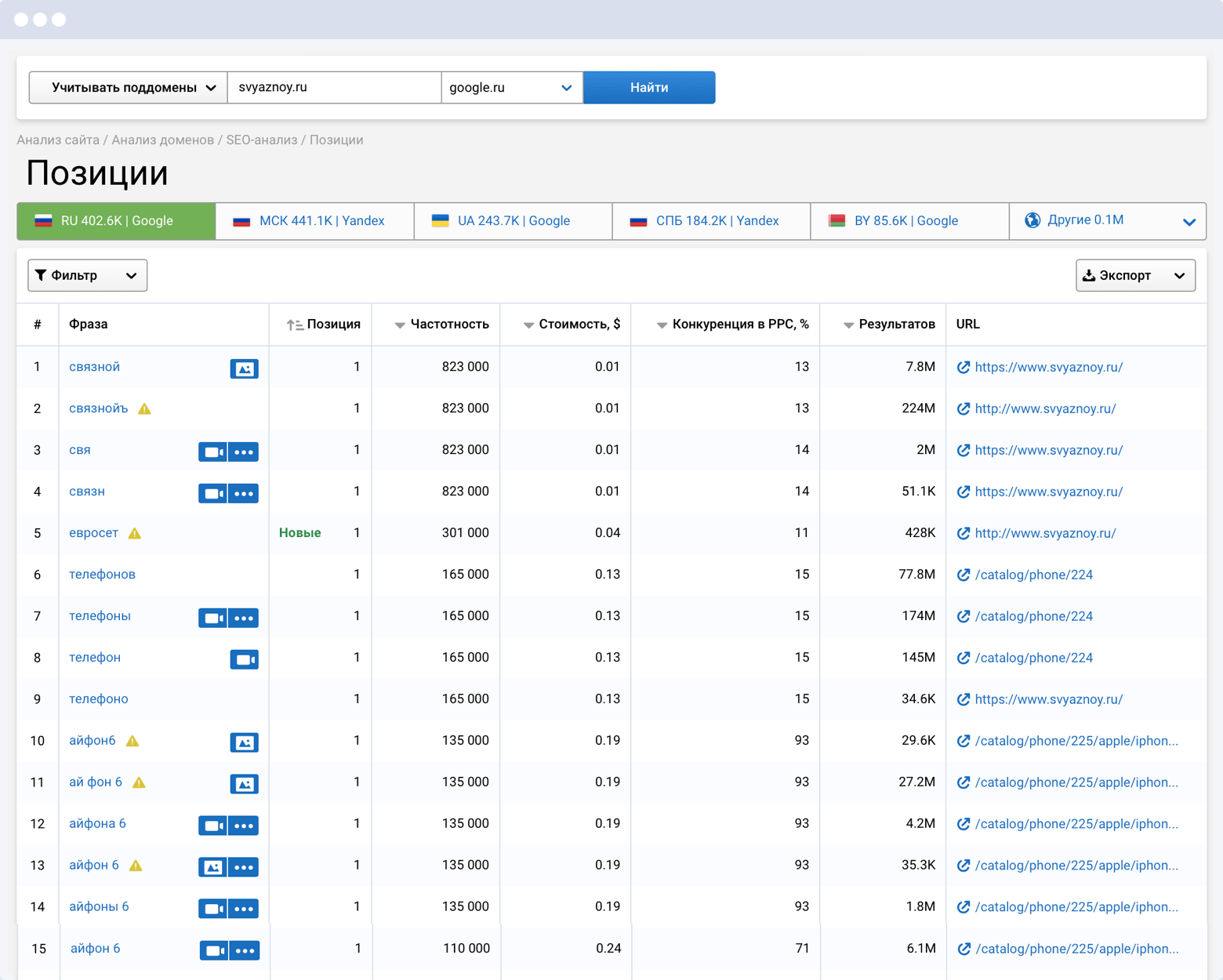Click video icon in телефоны row
The image size is (1223, 980).
(212, 618)
